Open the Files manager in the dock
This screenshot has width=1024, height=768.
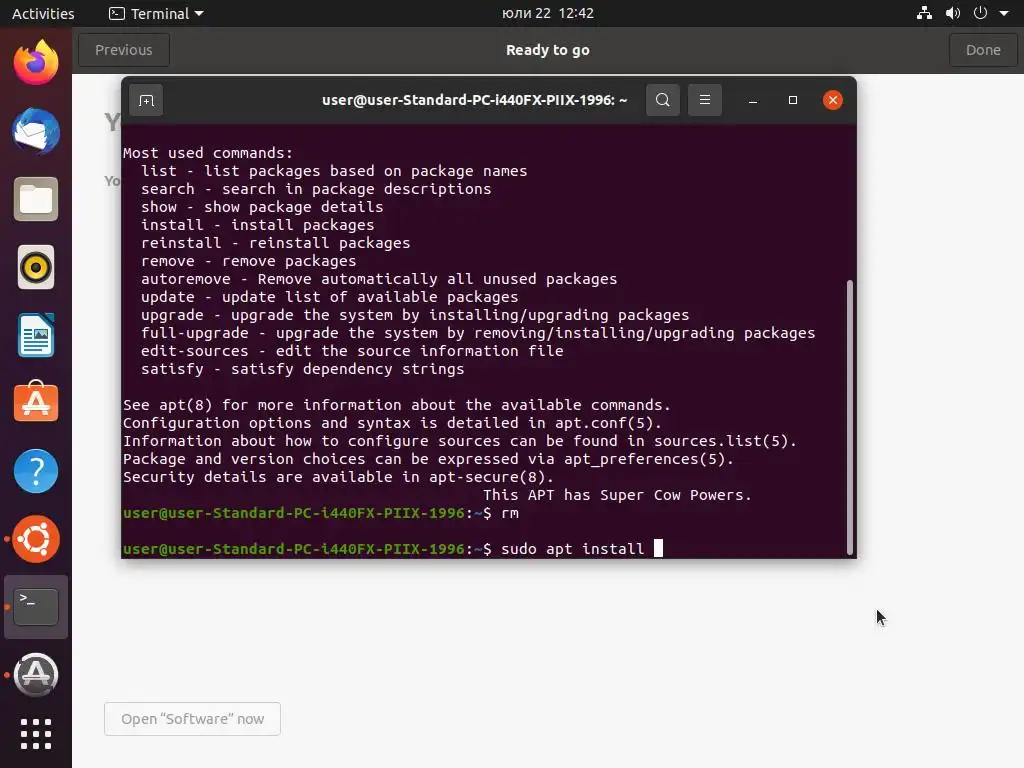point(36,199)
